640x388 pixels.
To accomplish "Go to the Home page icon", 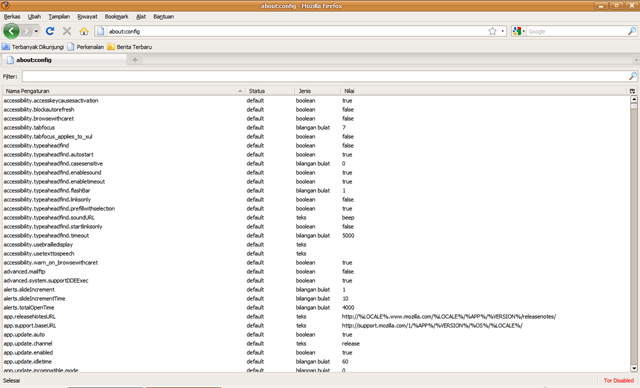I will point(84,31).
